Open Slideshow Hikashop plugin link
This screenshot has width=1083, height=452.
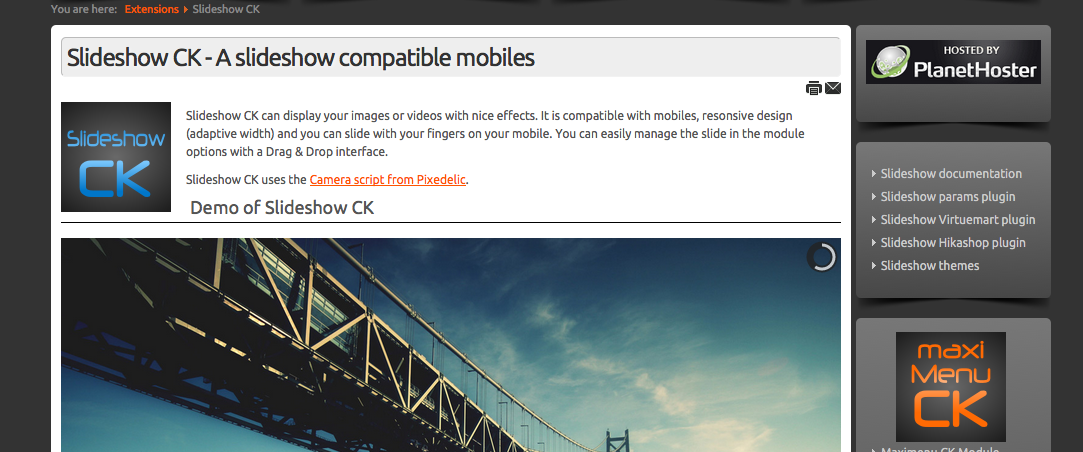coord(953,243)
